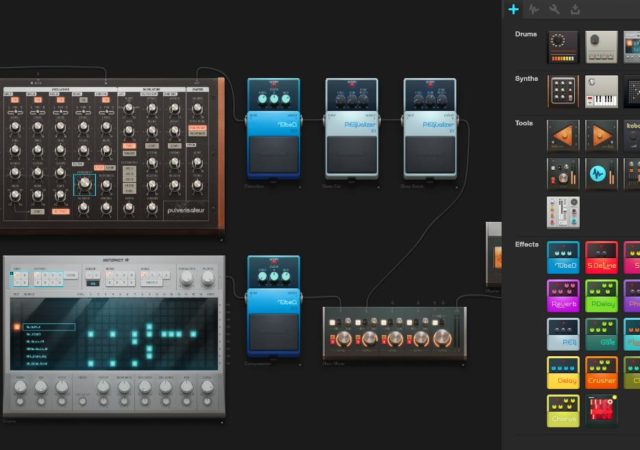Image resolution: width=640 pixels, height=450 pixels.
Task: Add the olive Compressor pedal beside Crusher
Action: 632,372
